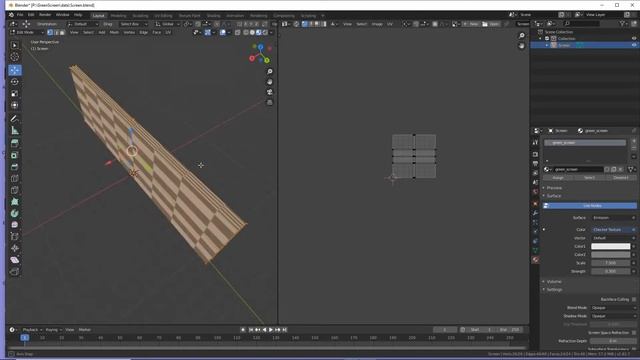Open the Face menu in 3D viewport header
The image size is (640, 360).
[x=157, y=32]
